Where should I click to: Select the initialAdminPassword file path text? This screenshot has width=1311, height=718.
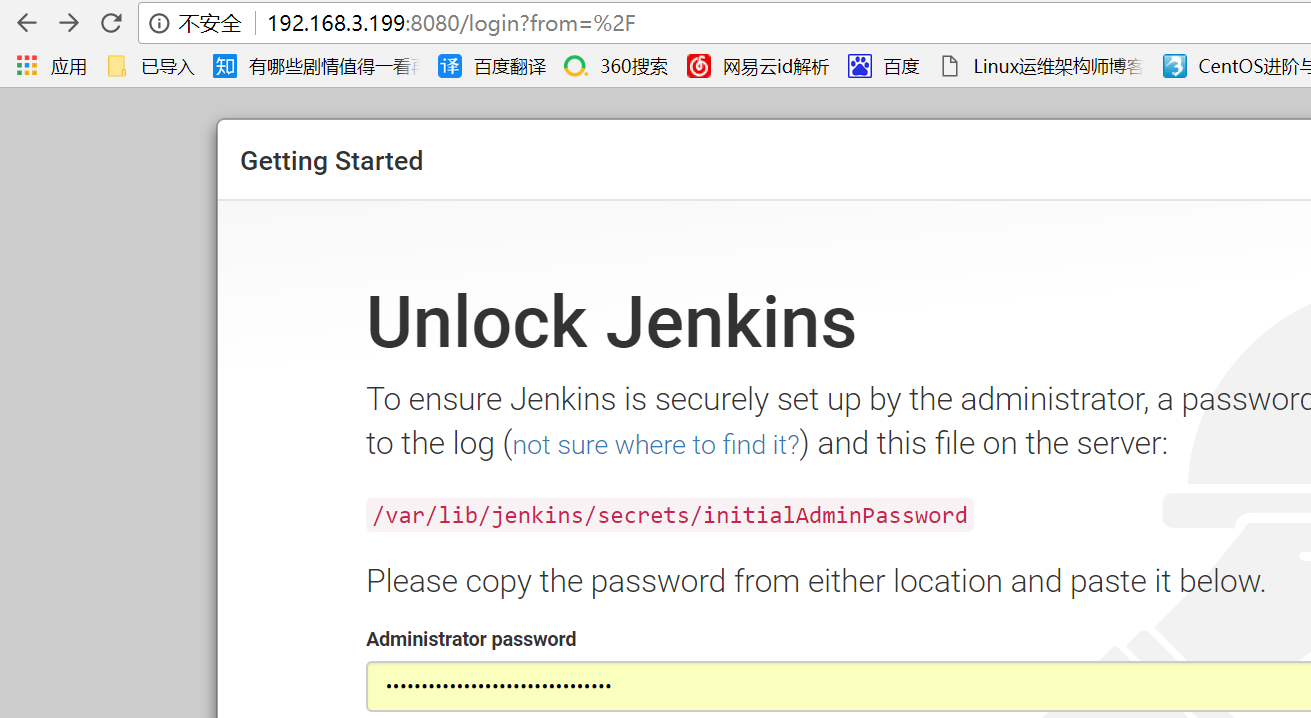[670, 515]
